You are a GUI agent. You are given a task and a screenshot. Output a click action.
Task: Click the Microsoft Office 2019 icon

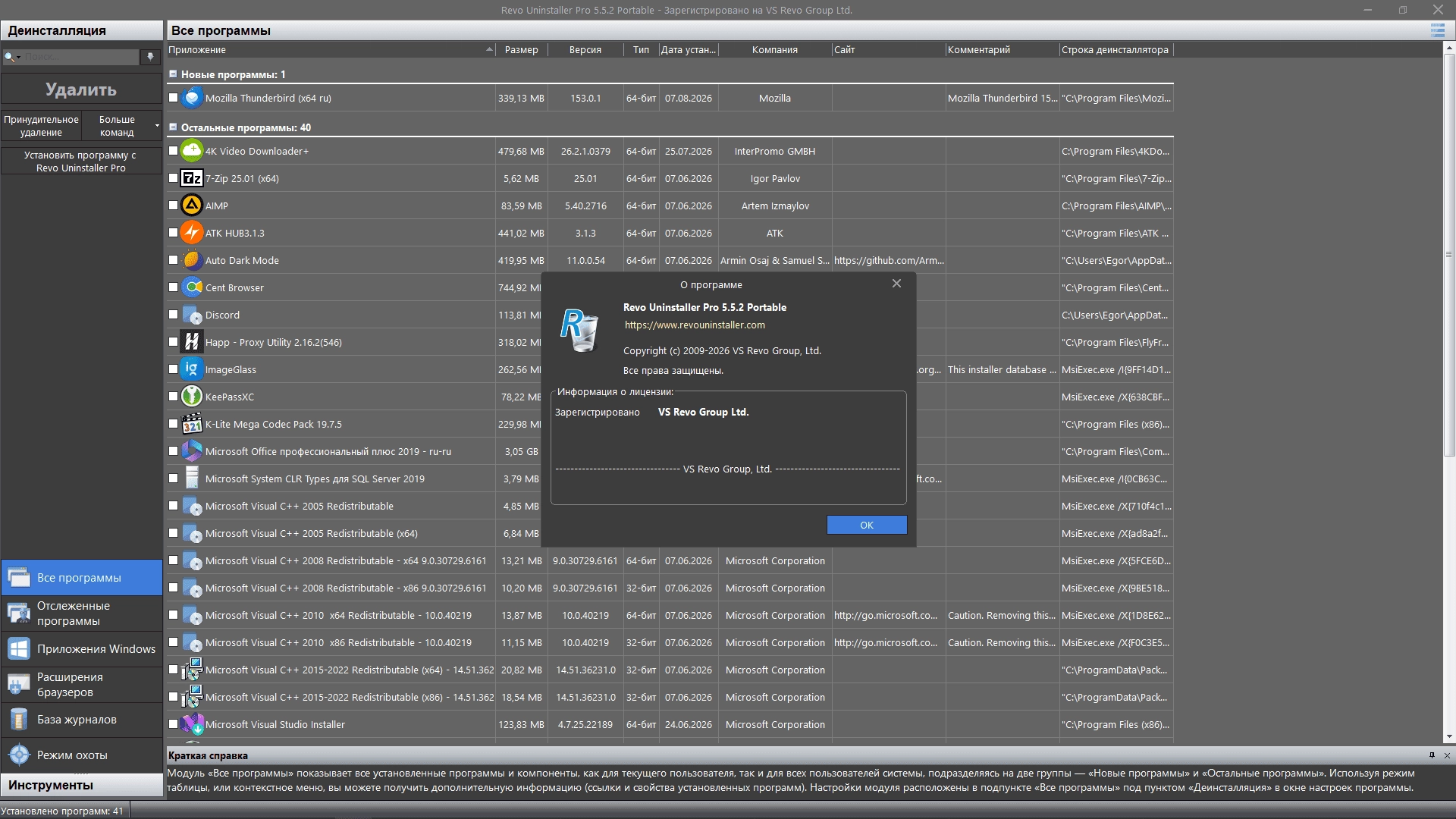pyautogui.click(x=192, y=451)
